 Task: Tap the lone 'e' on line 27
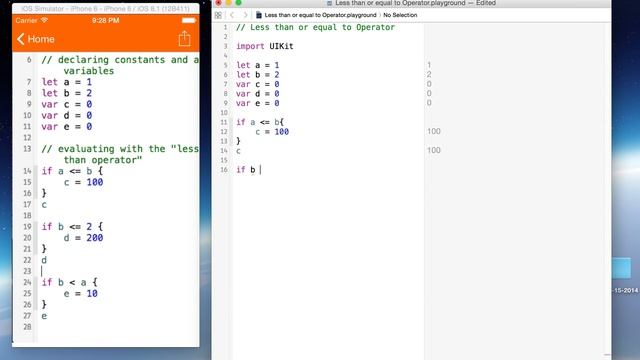click(44, 316)
